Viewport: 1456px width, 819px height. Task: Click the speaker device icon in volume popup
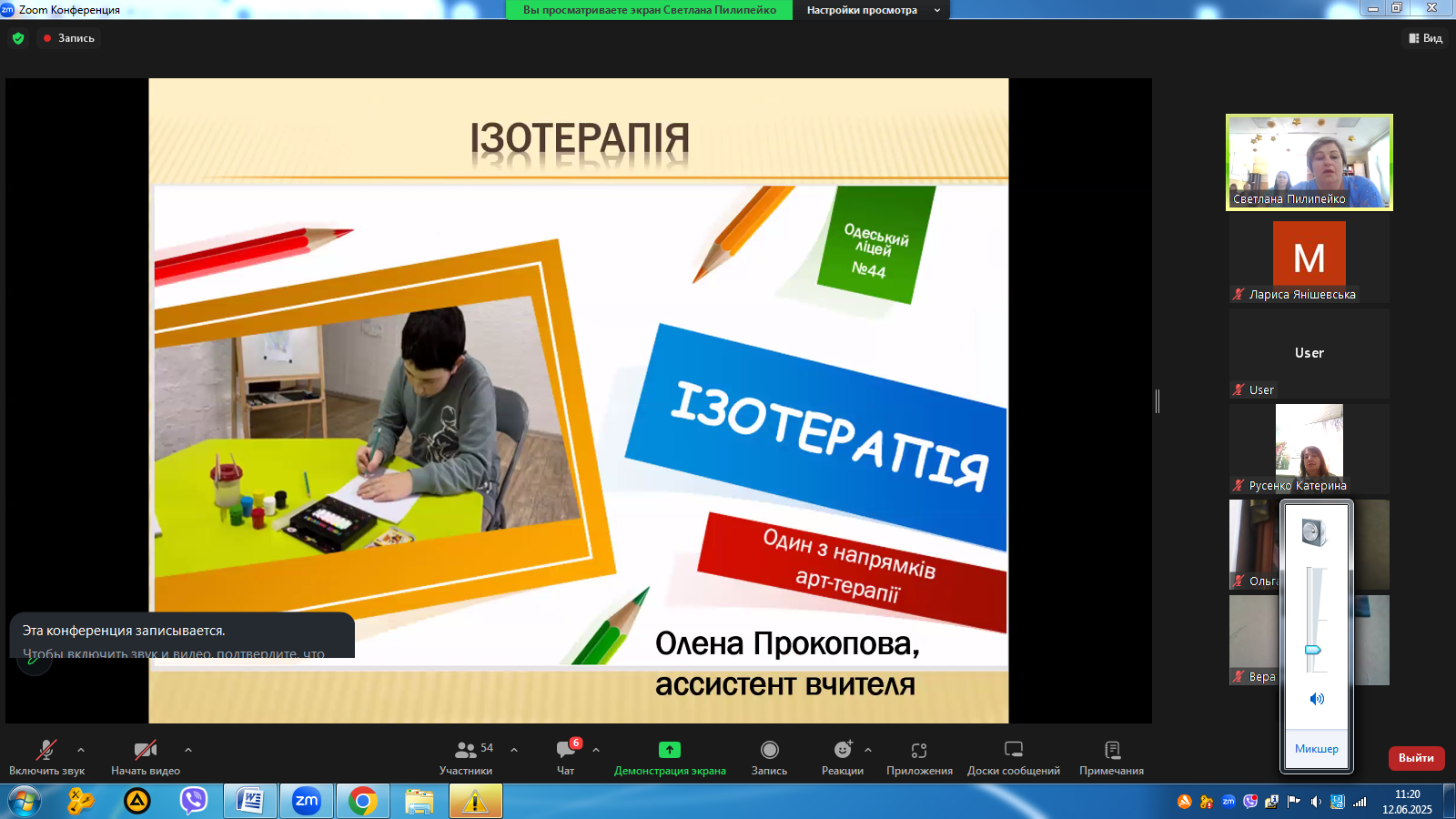point(1314,531)
